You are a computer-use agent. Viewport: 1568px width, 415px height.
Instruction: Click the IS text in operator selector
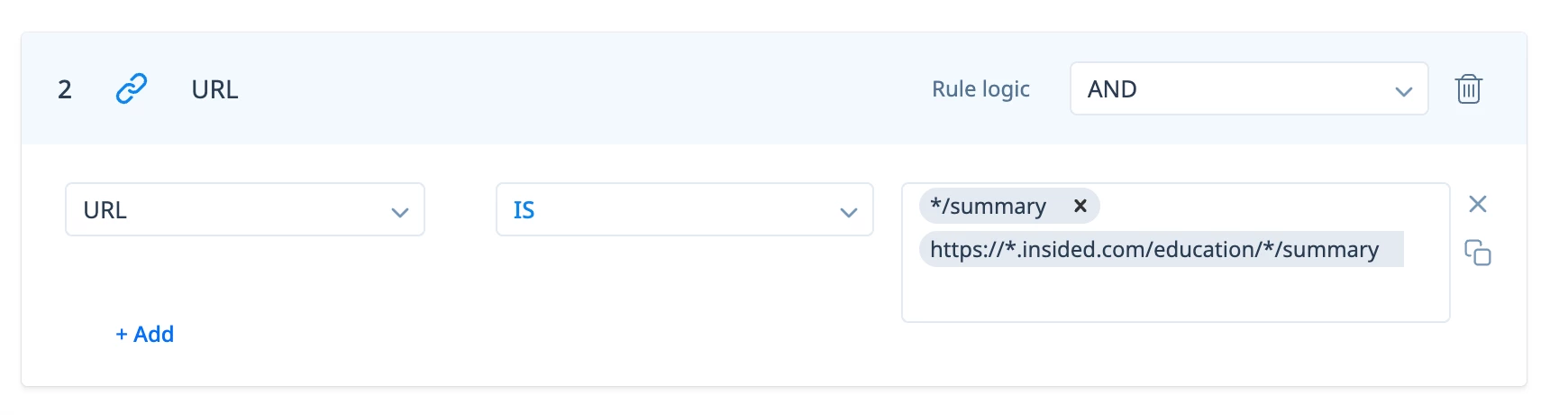pyautogui.click(x=524, y=210)
